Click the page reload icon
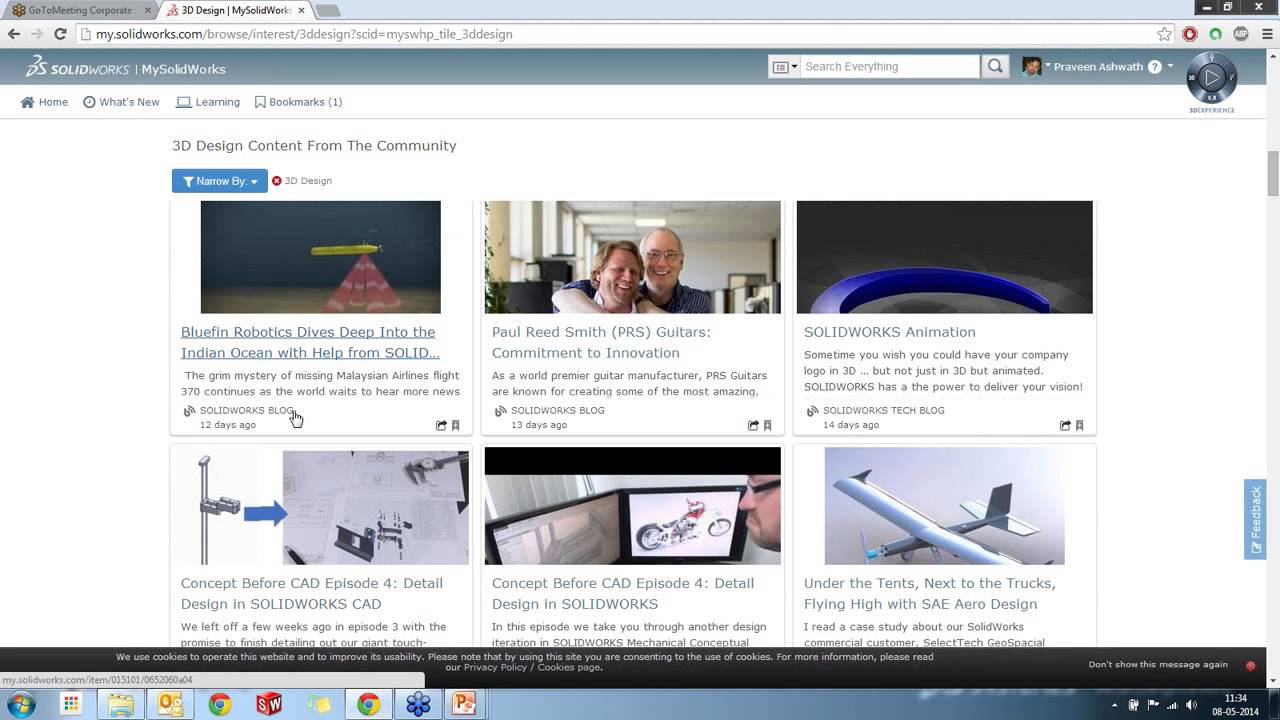Viewport: 1280px width, 720px height. pos(60,34)
